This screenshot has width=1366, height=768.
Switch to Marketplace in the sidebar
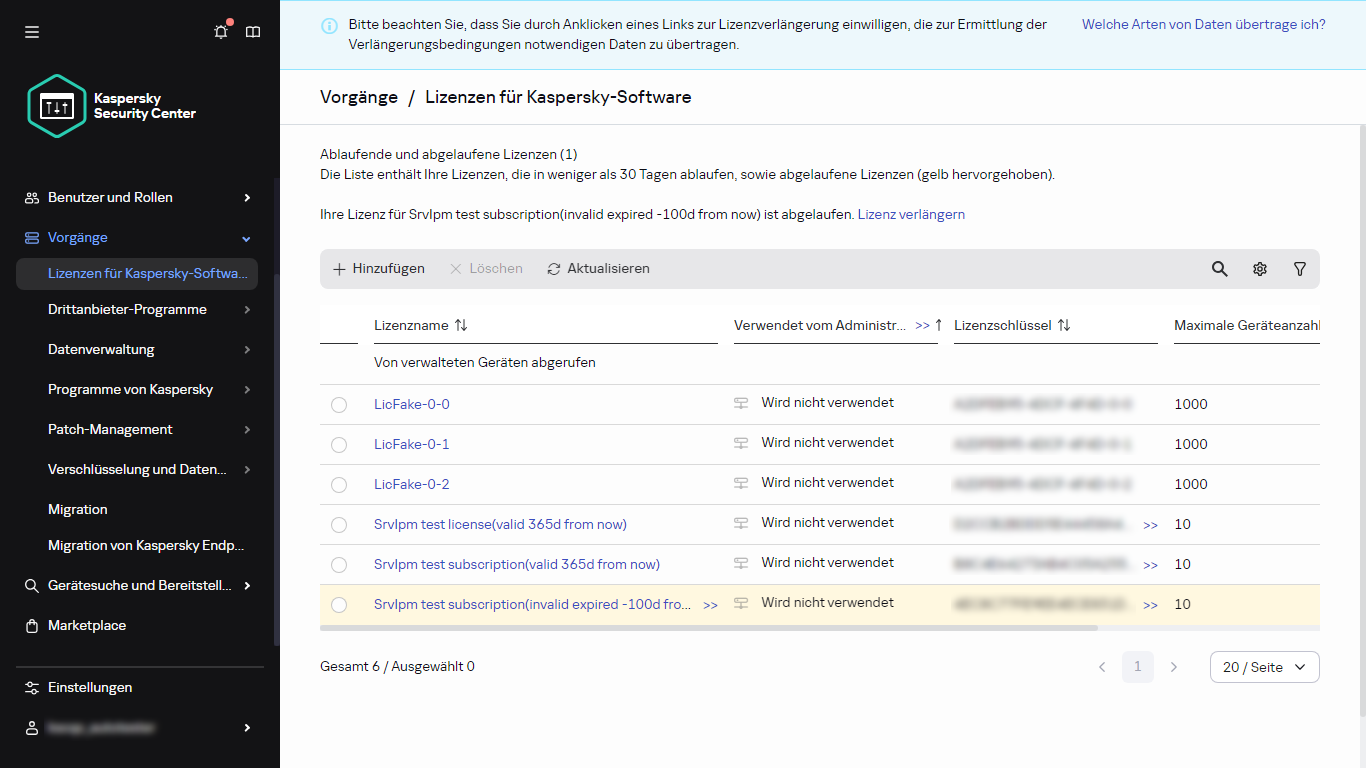[87, 625]
